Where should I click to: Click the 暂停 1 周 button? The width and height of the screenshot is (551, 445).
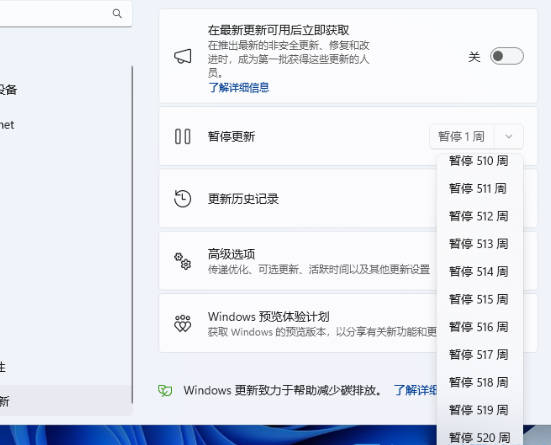(462, 136)
